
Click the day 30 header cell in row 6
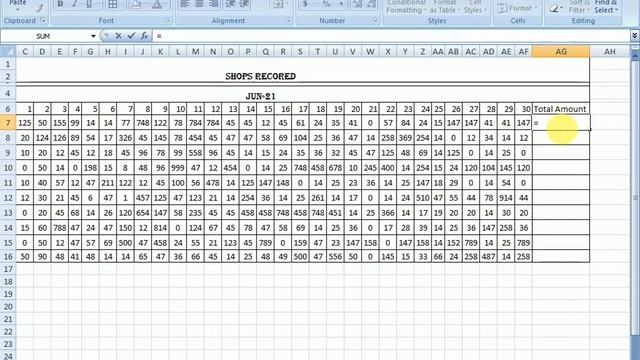[524, 109]
